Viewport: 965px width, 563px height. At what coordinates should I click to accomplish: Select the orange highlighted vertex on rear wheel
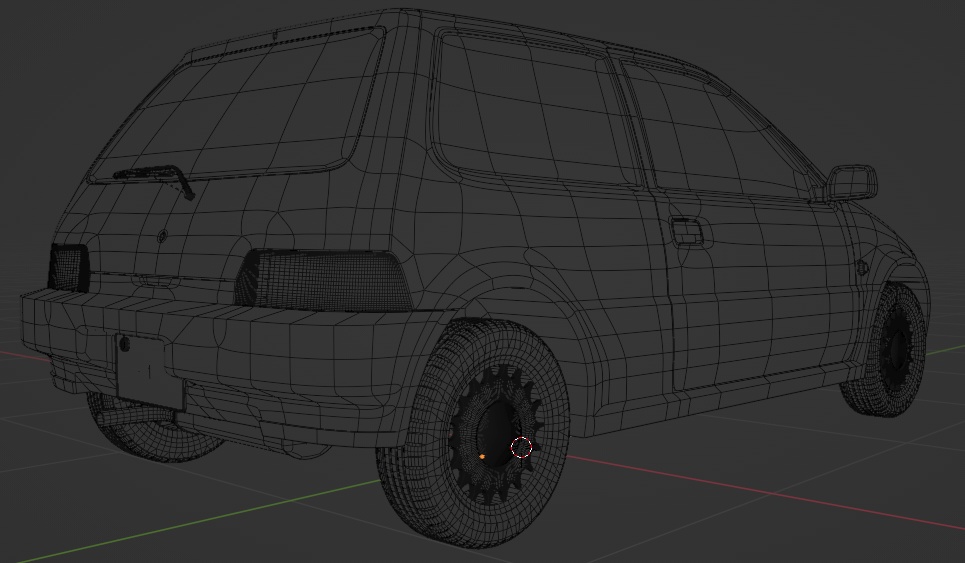click(482, 457)
